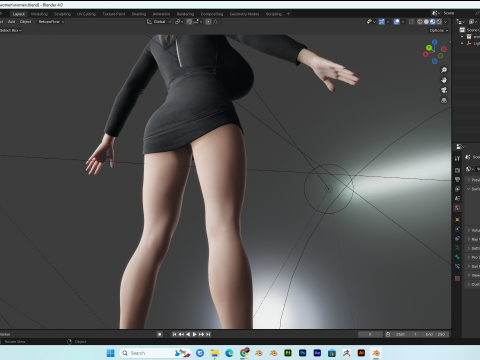Open the Global transform orientation dropdown

tap(159, 22)
